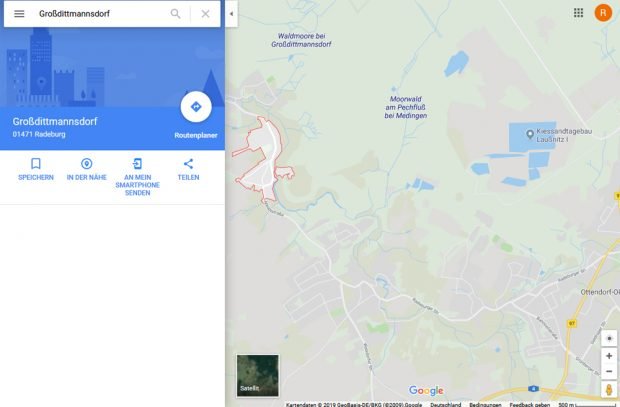Click the Großdittmannsdorf search field
Image resolution: width=620 pixels, height=407 pixels.
[99, 14]
